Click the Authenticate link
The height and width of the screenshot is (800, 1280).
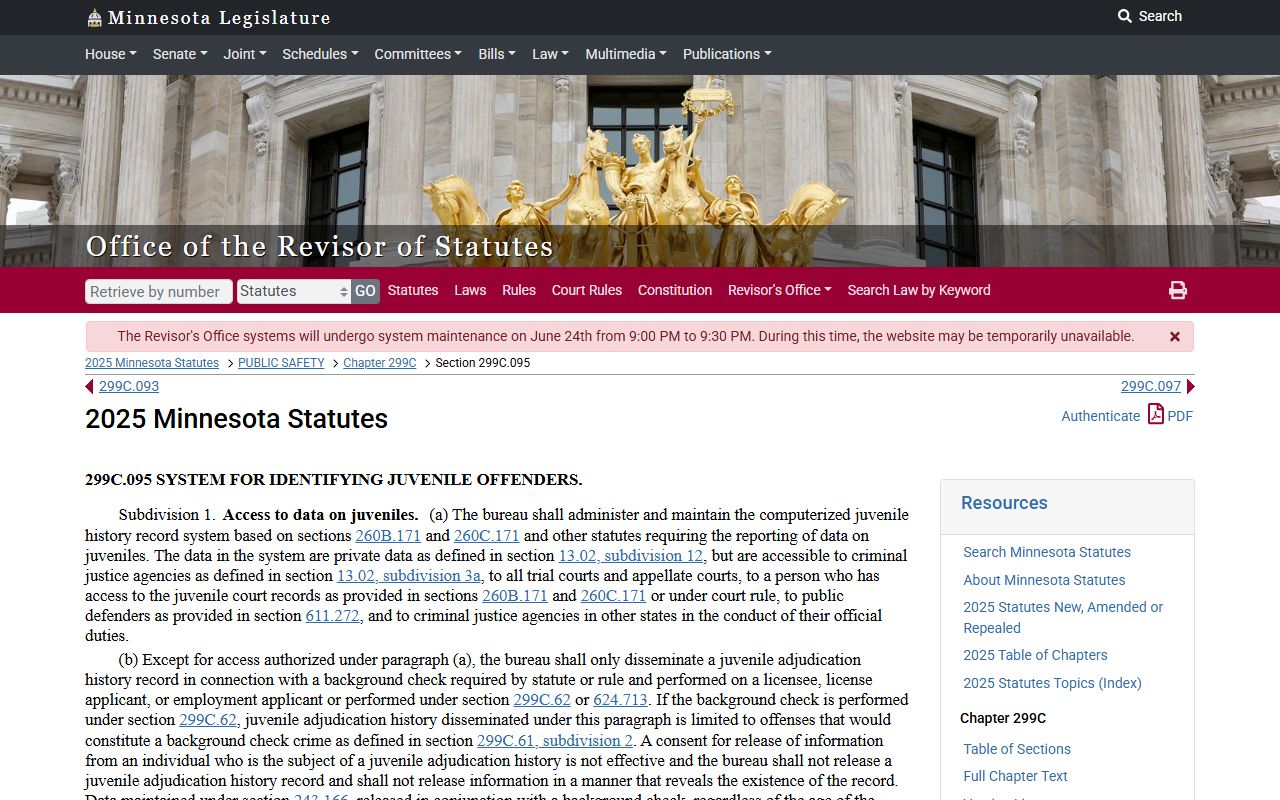[1100, 416]
